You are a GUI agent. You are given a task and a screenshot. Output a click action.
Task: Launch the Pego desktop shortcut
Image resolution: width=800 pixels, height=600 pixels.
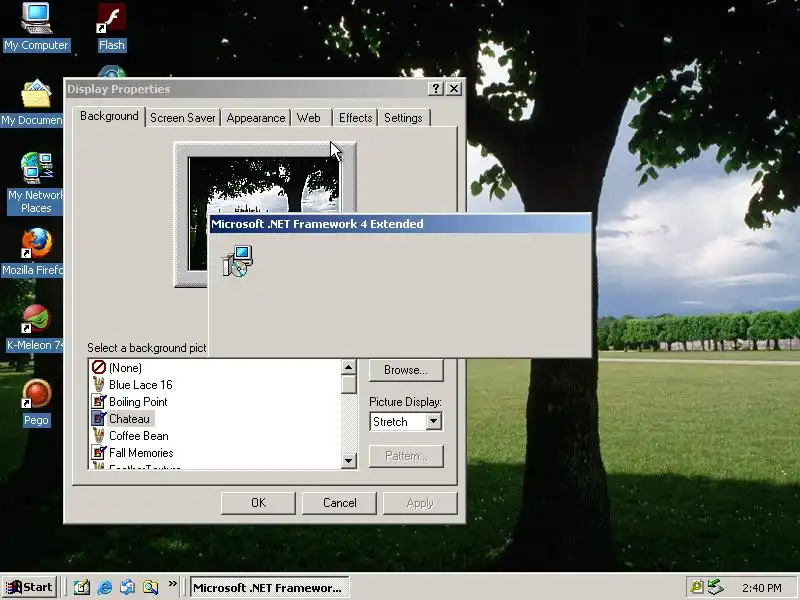click(x=36, y=393)
